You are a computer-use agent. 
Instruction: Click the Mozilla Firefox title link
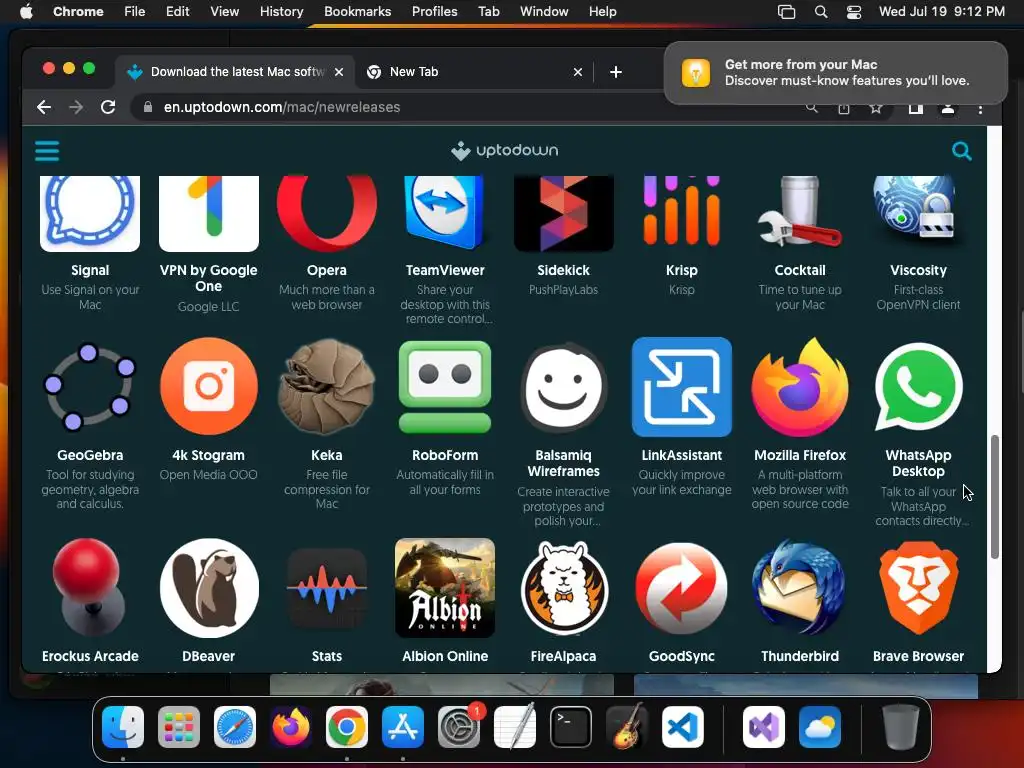(800, 455)
